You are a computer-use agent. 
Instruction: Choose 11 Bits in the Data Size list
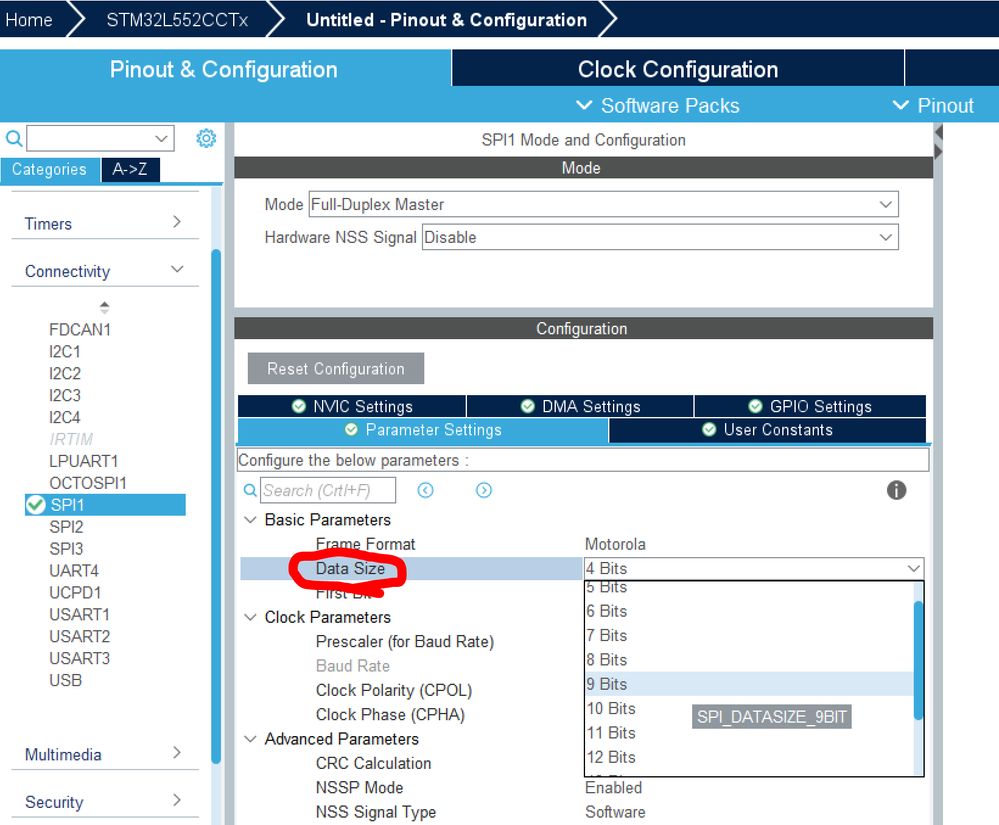(749, 732)
